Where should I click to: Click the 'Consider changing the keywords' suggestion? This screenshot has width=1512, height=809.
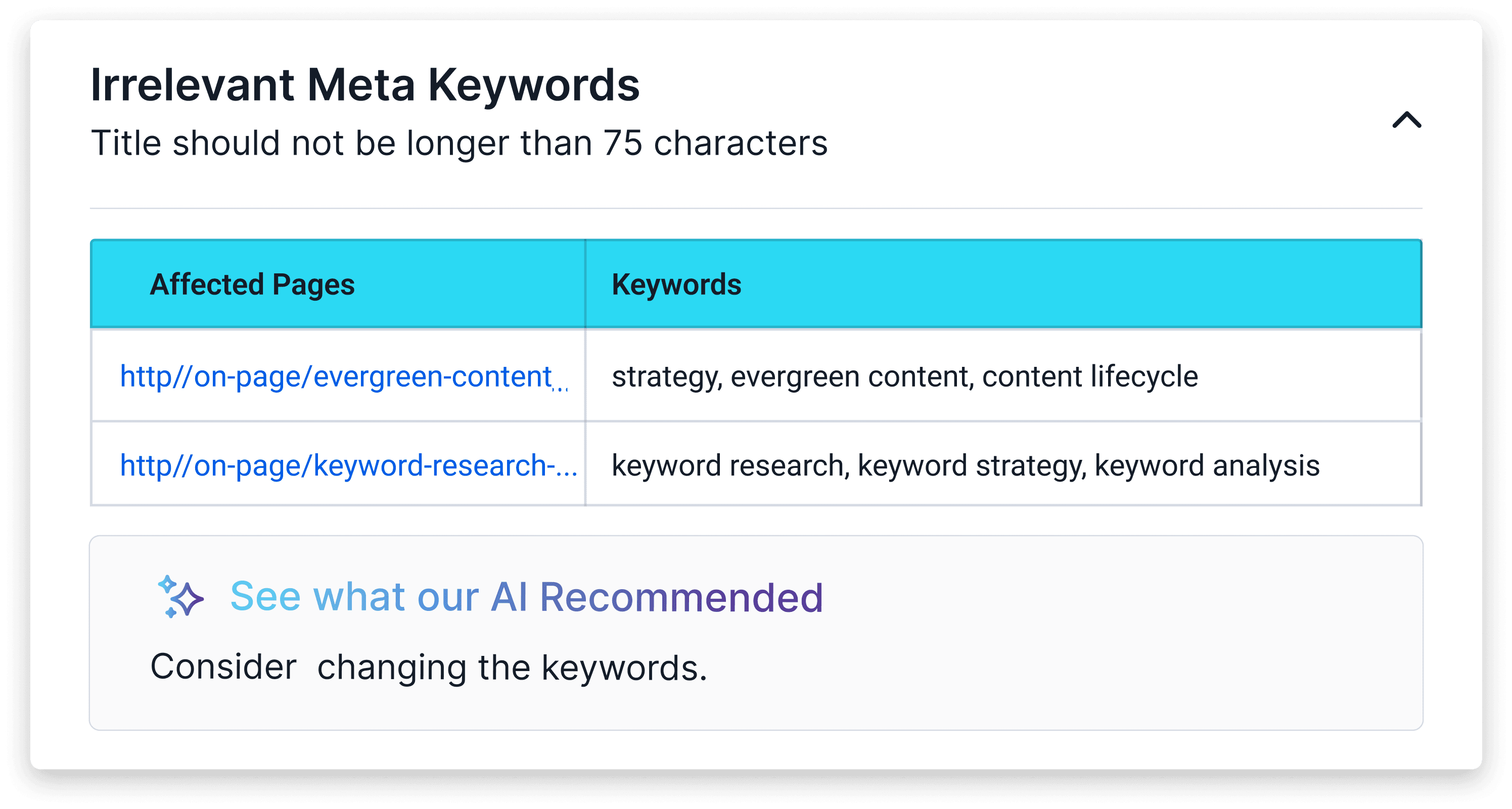[429, 668]
